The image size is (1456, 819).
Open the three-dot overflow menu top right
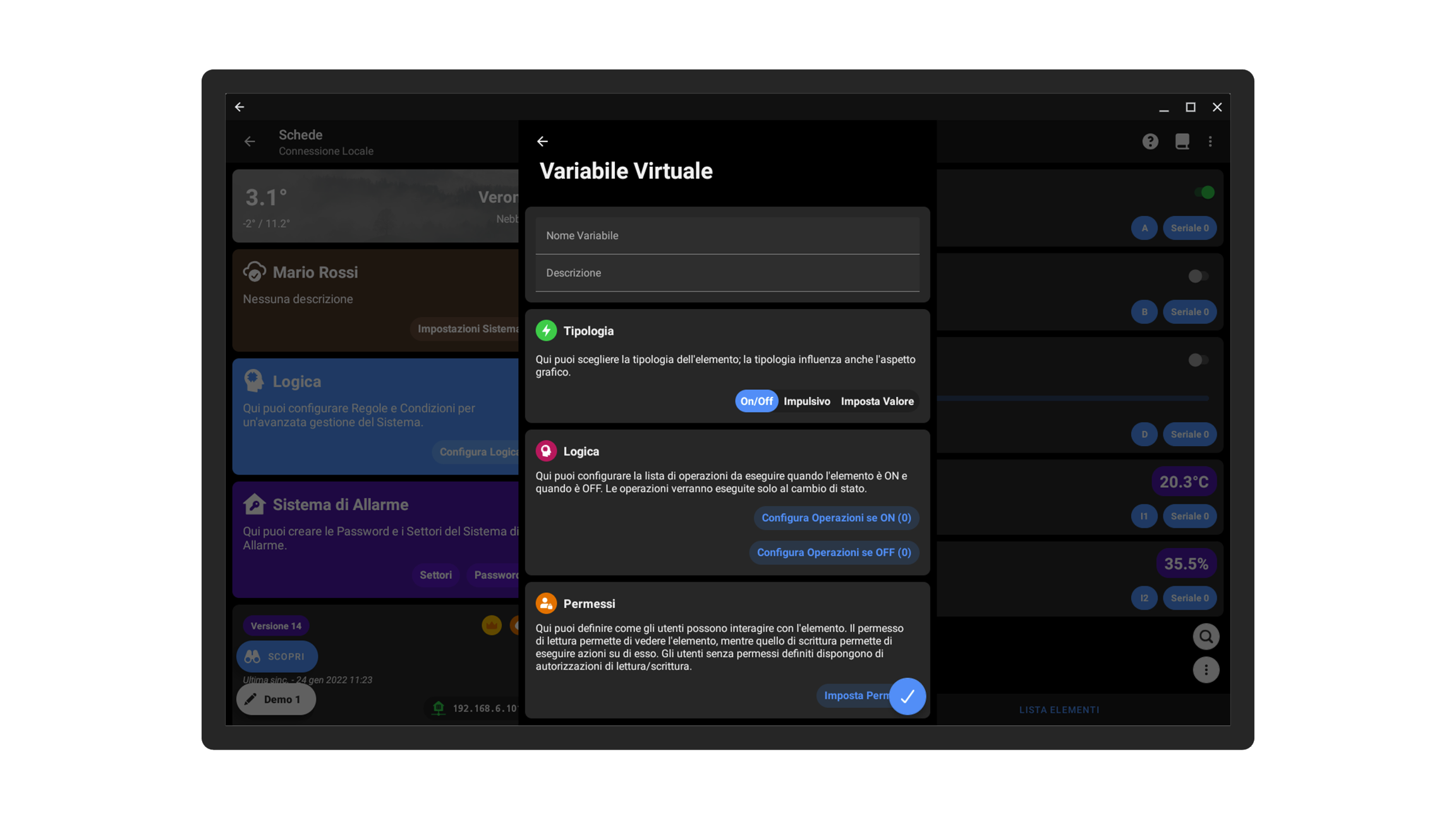1210,142
